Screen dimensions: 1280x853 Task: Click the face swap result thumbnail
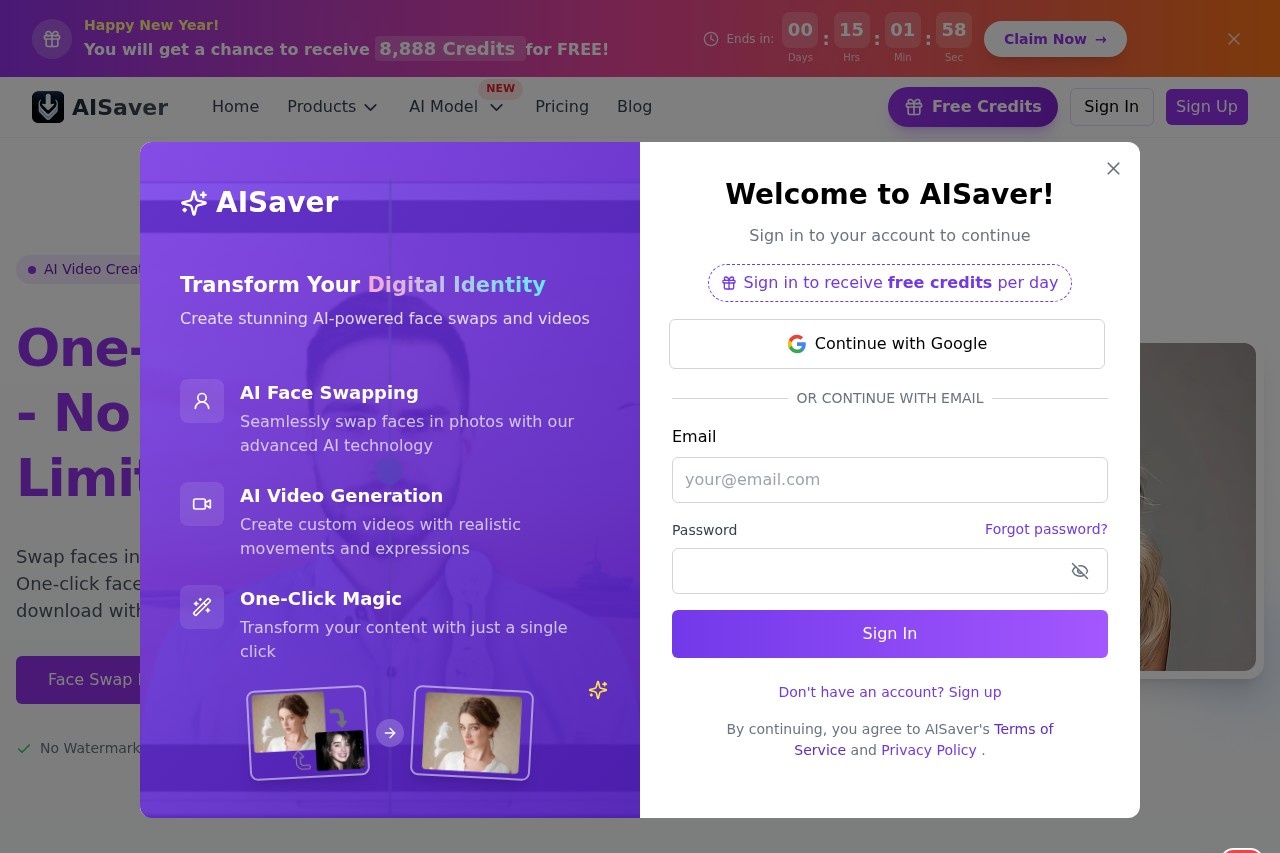point(470,732)
